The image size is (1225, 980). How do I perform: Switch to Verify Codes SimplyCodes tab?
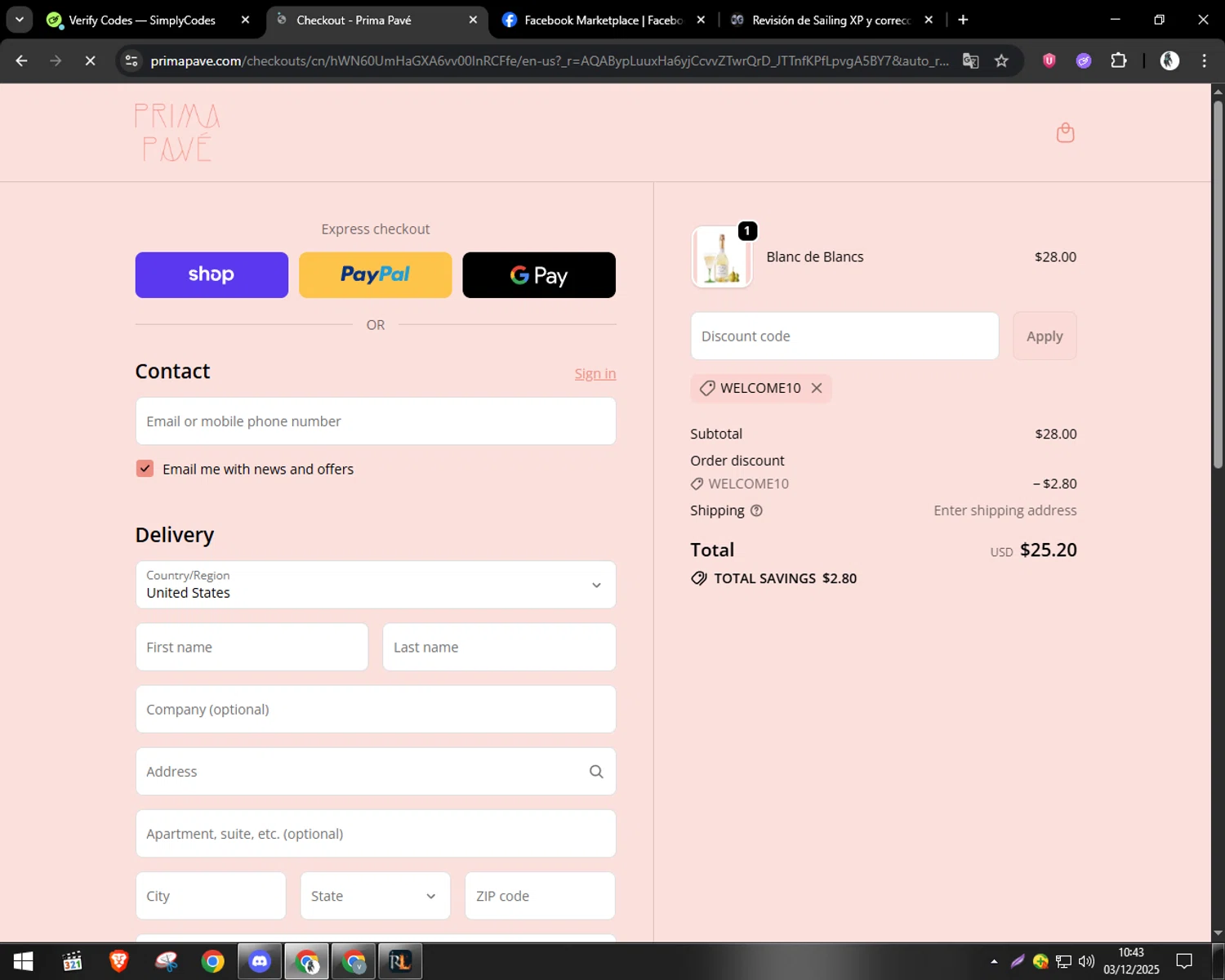pyautogui.click(x=141, y=20)
